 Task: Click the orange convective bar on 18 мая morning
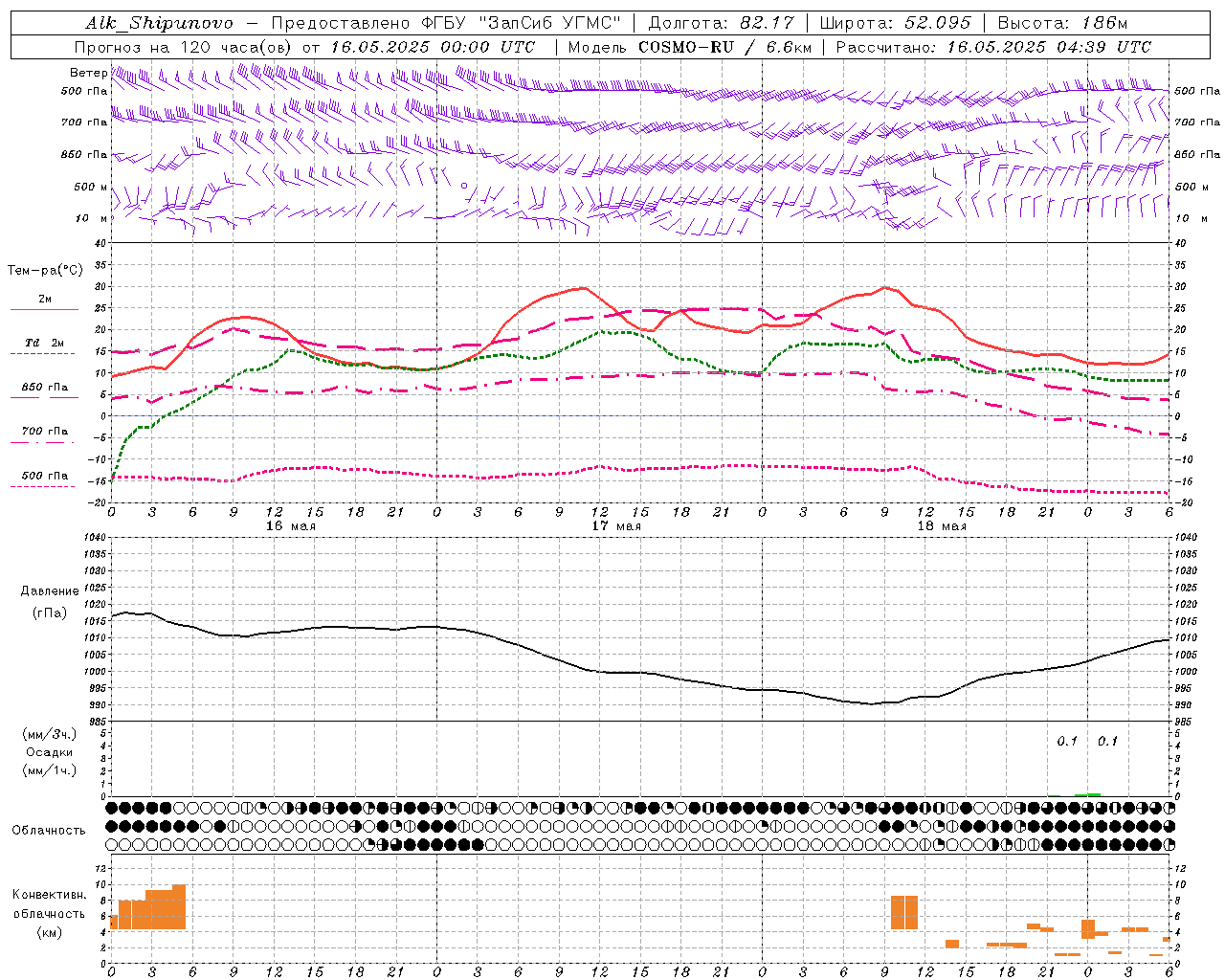point(904,912)
